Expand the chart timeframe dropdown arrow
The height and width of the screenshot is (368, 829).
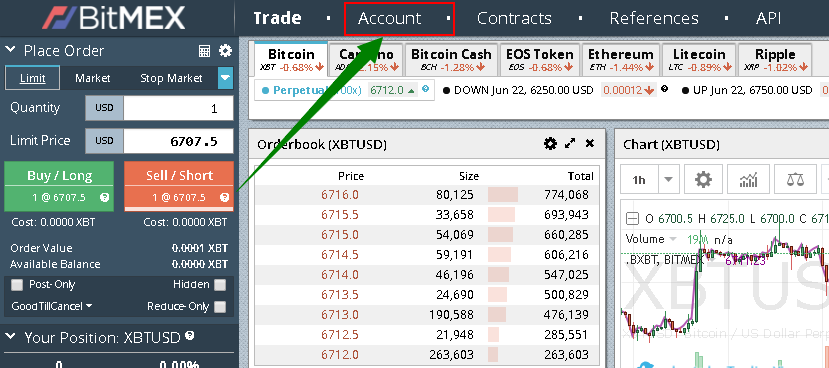click(668, 180)
